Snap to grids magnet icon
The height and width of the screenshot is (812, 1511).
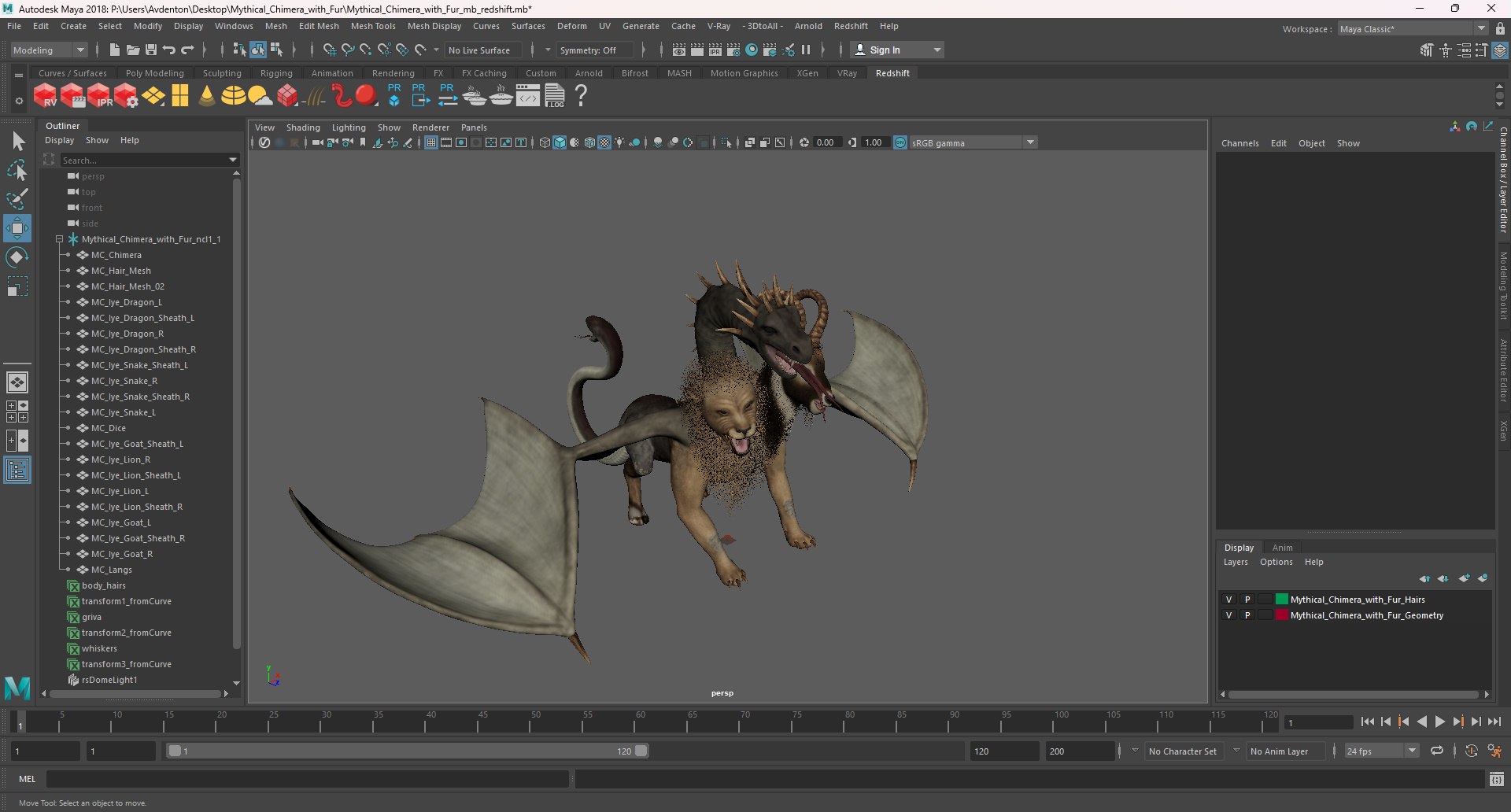(329, 50)
